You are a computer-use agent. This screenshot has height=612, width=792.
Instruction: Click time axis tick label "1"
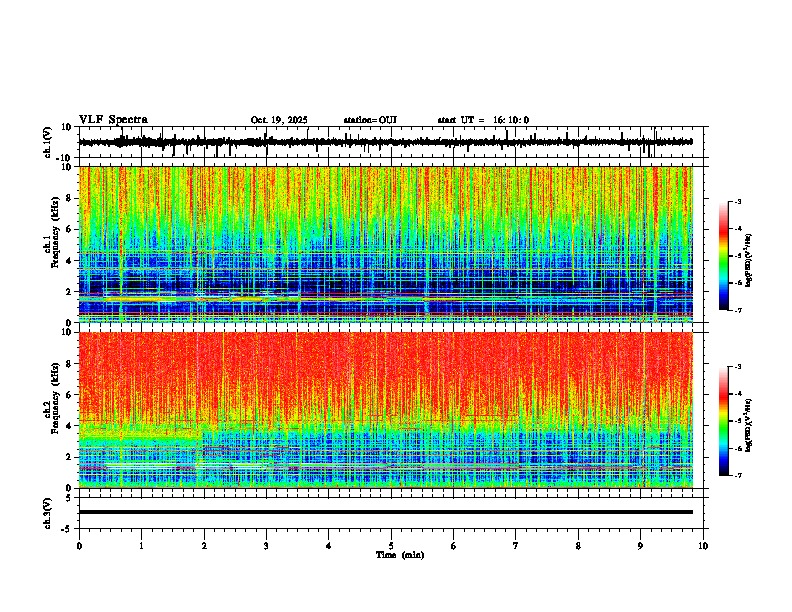click(141, 546)
